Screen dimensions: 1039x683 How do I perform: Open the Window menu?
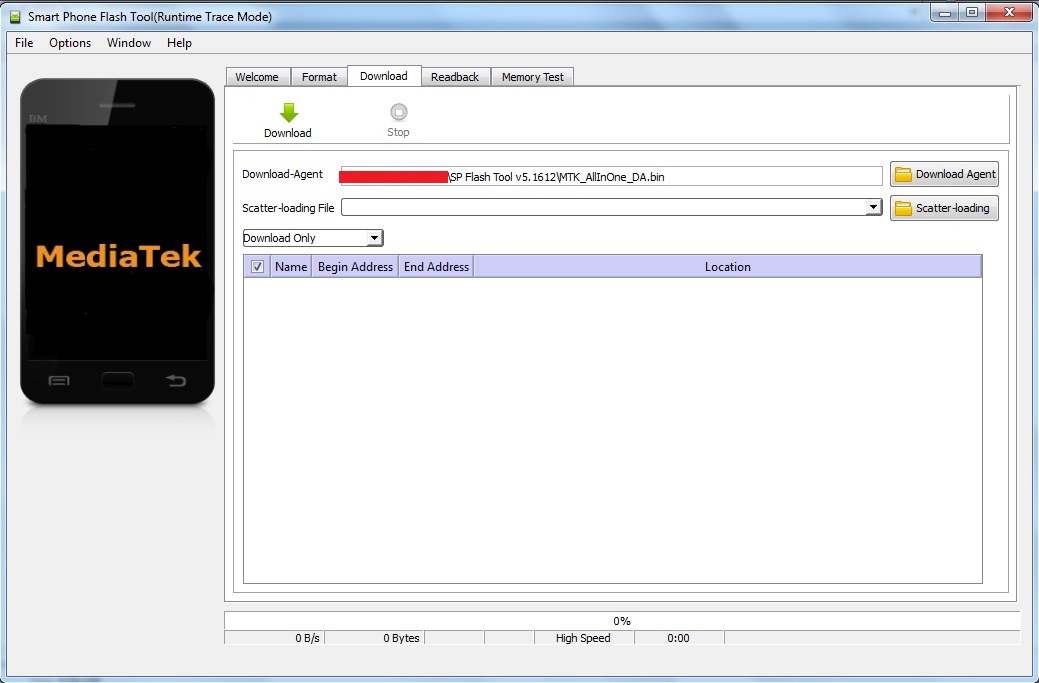[x=129, y=42]
